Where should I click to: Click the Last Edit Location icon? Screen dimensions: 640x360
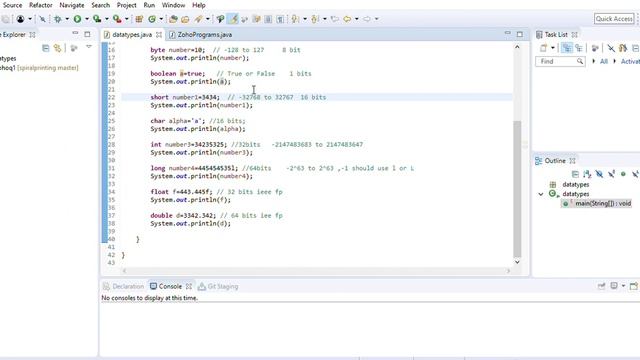pos(335,19)
